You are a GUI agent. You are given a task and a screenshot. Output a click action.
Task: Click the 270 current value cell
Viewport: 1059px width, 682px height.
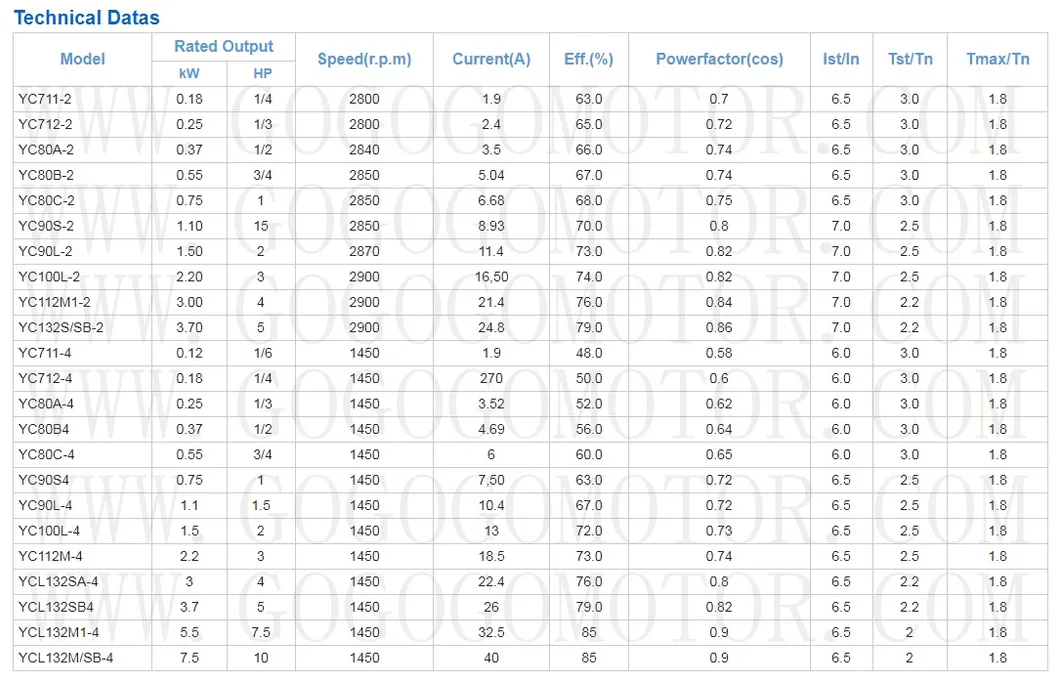pos(491,378)
